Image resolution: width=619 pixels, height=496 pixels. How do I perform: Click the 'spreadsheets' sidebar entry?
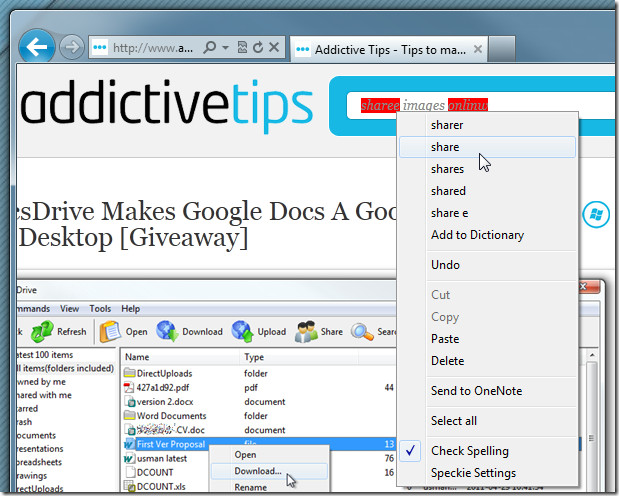(x=40, y=462)
